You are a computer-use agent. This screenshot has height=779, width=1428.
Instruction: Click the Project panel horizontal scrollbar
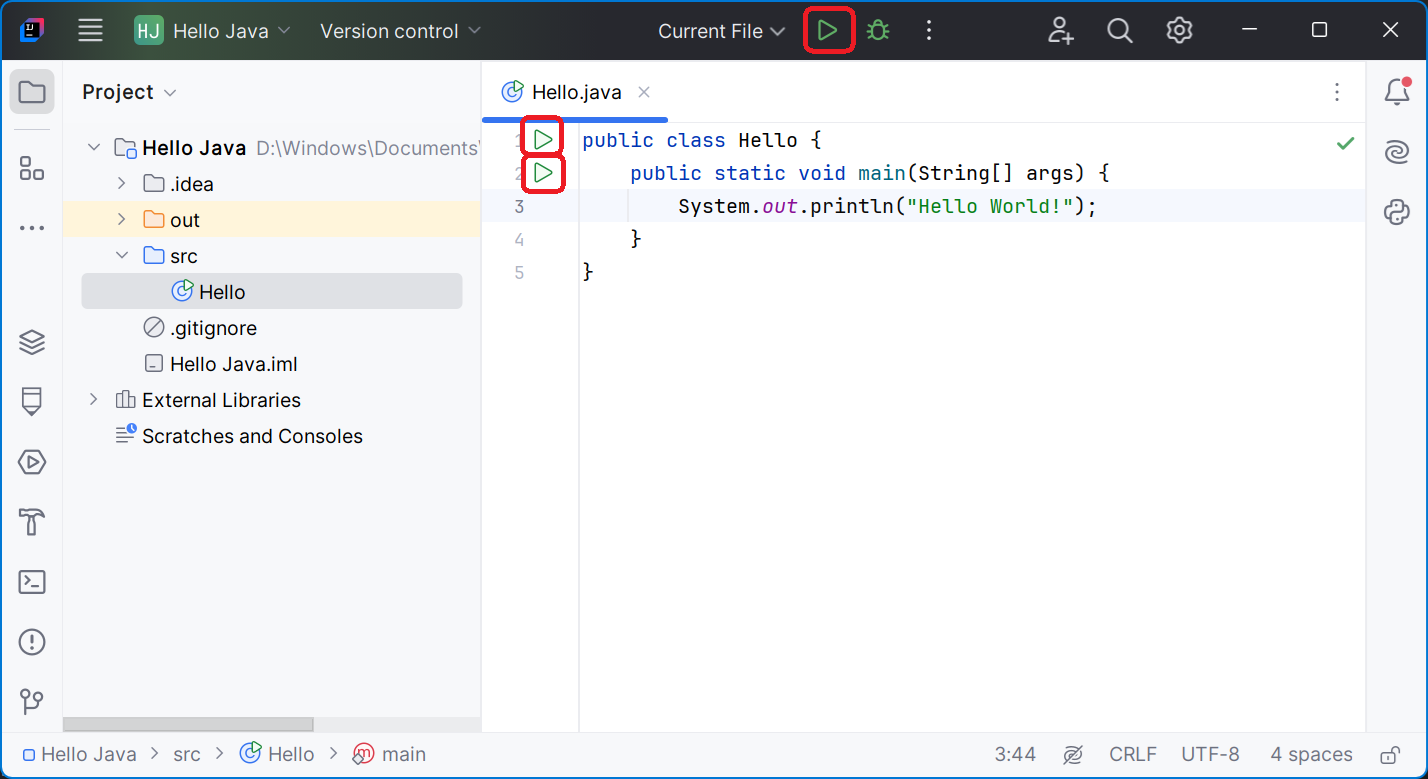[188, 724]
